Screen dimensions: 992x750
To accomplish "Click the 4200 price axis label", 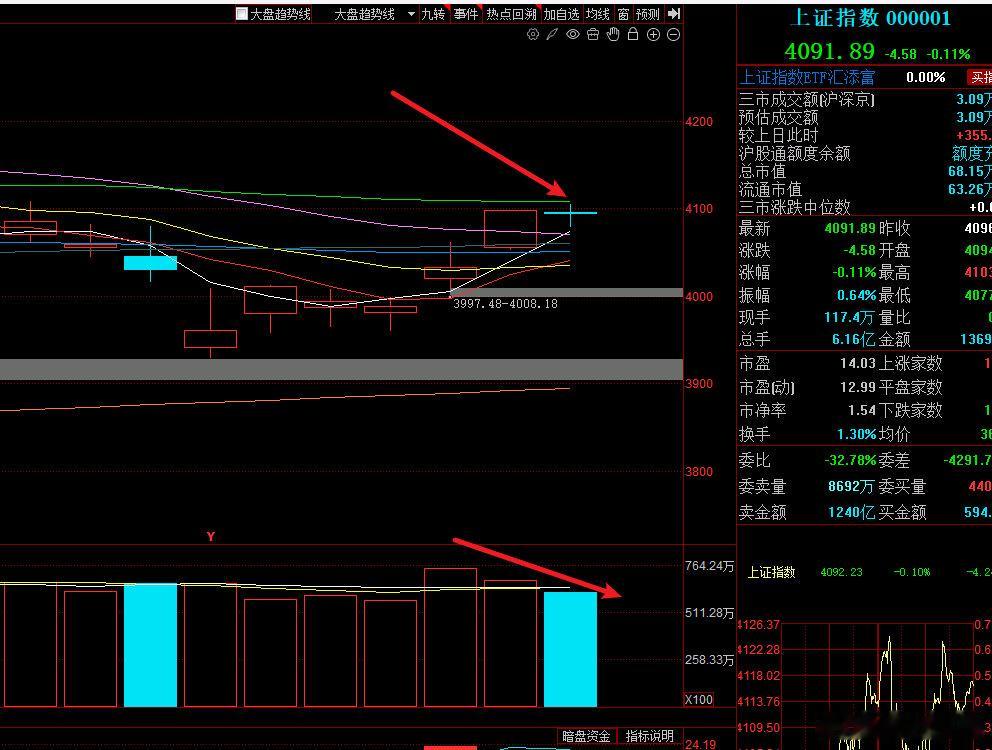I will point(699,122).
